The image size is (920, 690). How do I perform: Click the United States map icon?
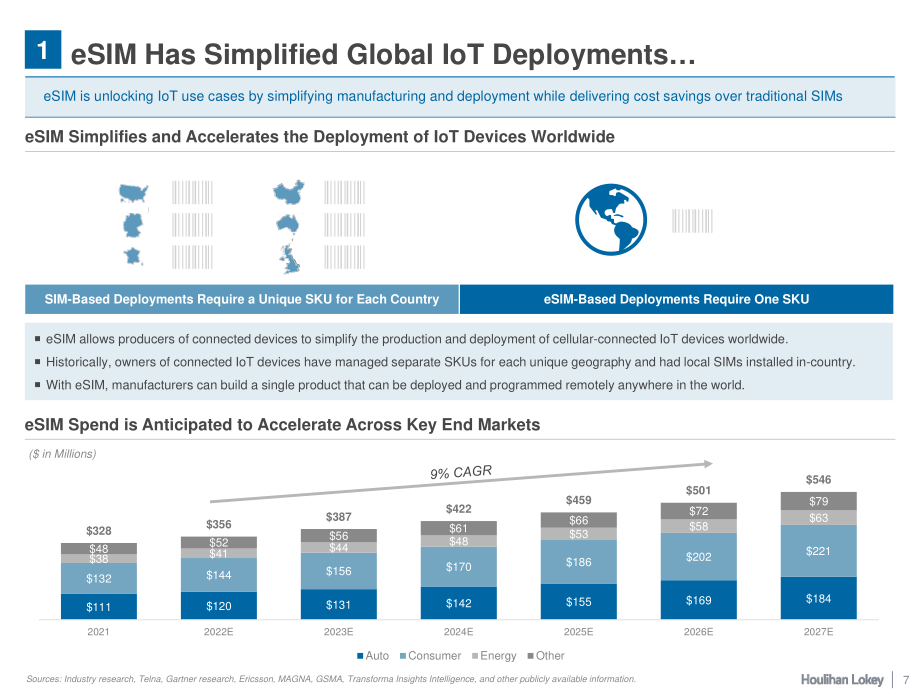pos(133,193)
